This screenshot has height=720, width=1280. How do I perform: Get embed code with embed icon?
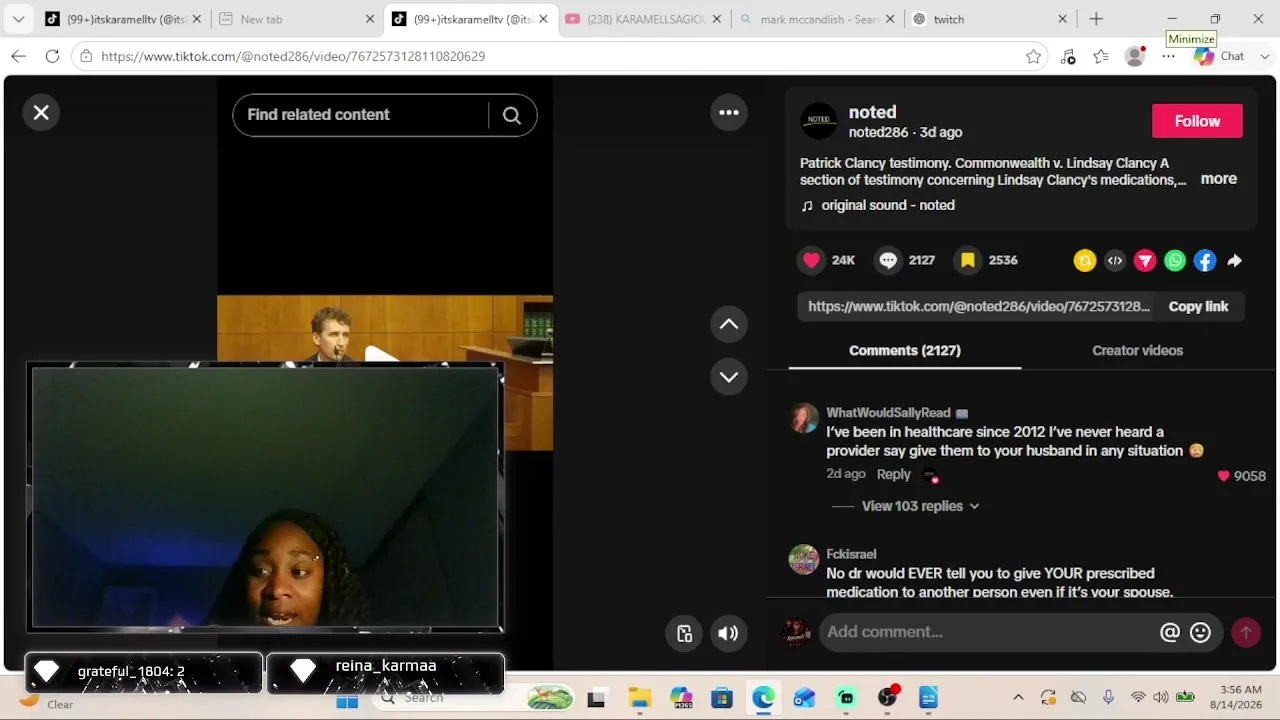tap(1115, 261)
